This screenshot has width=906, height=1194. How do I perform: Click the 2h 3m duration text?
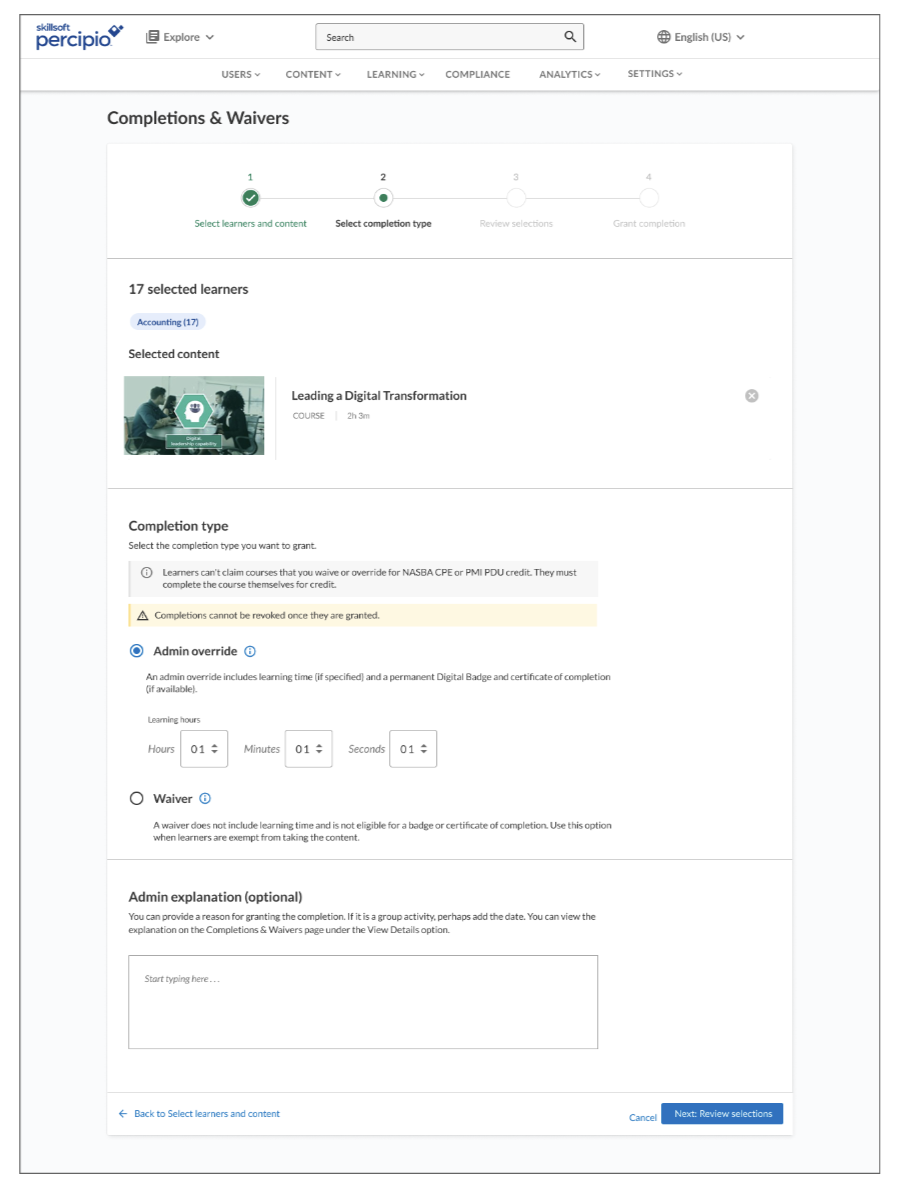(x=358, y=416)
